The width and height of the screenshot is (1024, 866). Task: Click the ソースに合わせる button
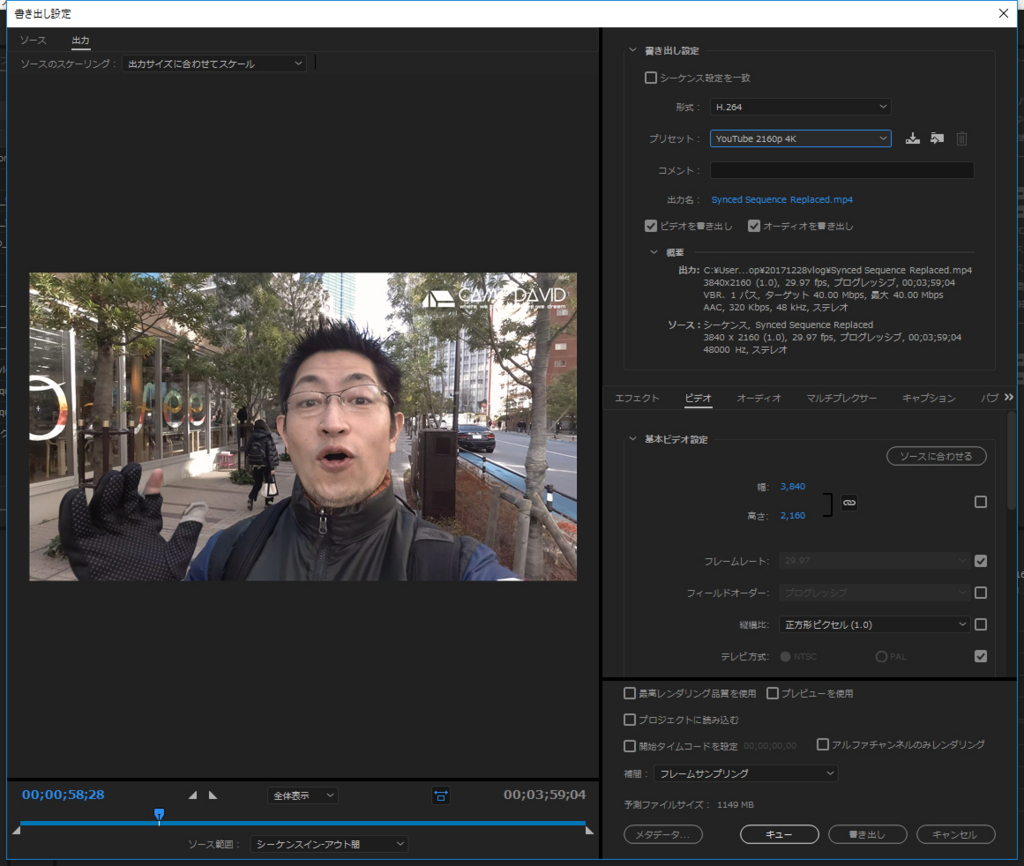(x=936, y=456)
